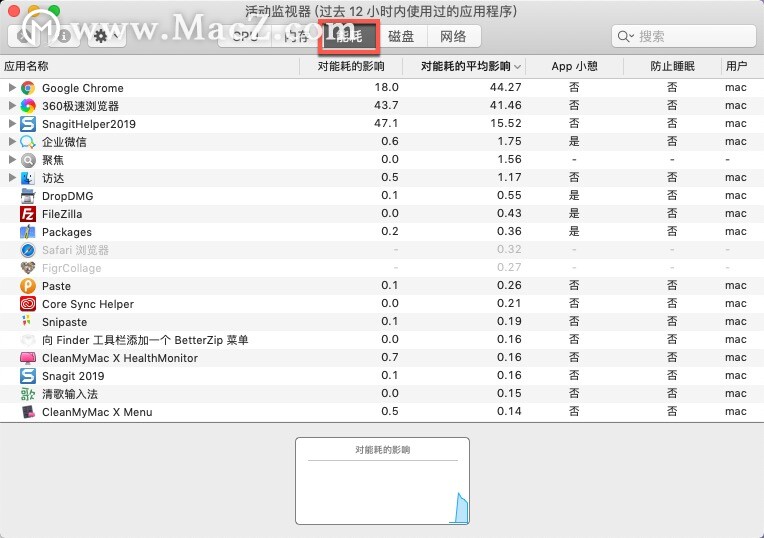Expand the Google Chrome process group
This screenshot has height=538, width=764.
point(12,88)
